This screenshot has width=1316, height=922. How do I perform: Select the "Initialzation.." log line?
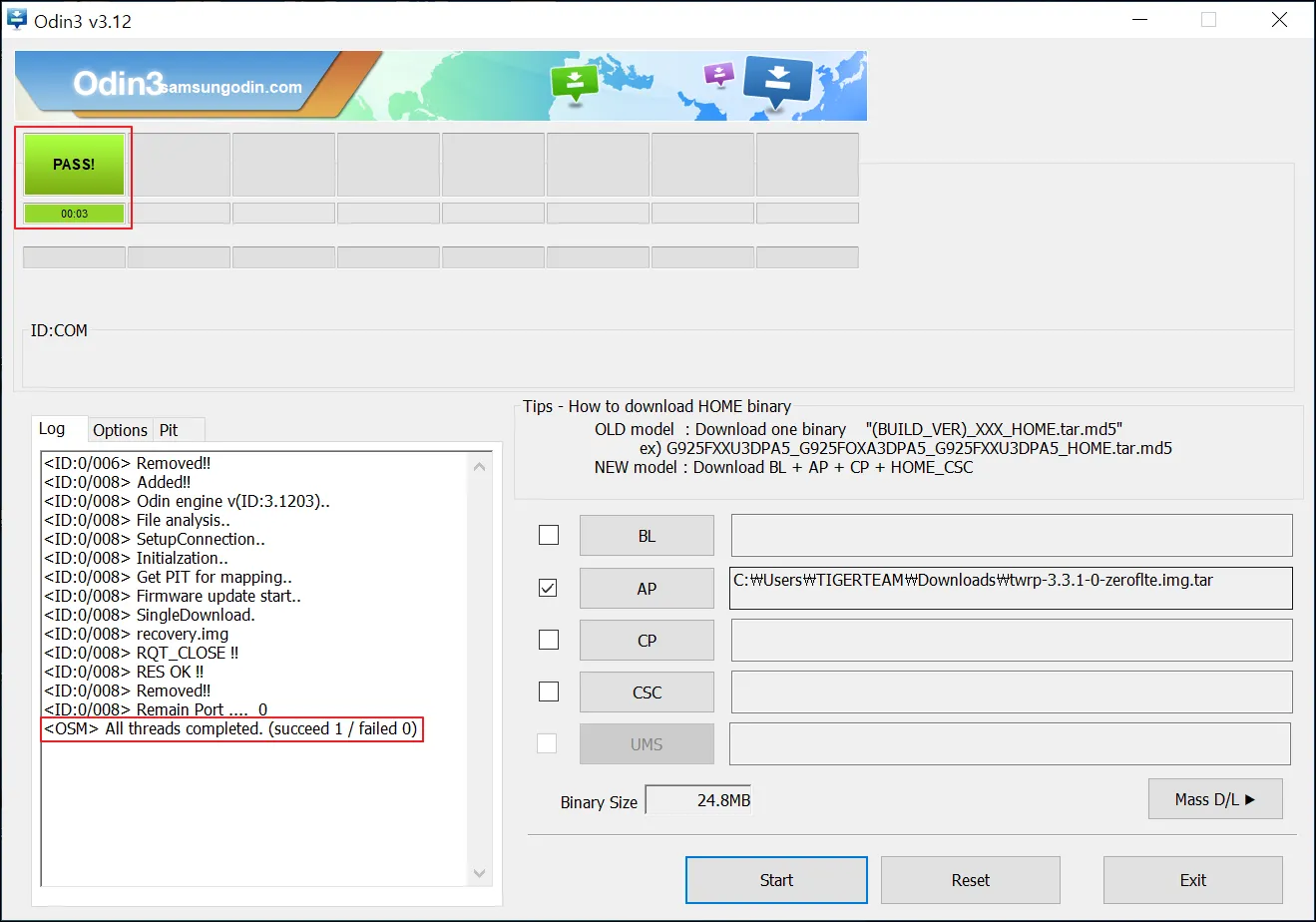click(136, 558)
